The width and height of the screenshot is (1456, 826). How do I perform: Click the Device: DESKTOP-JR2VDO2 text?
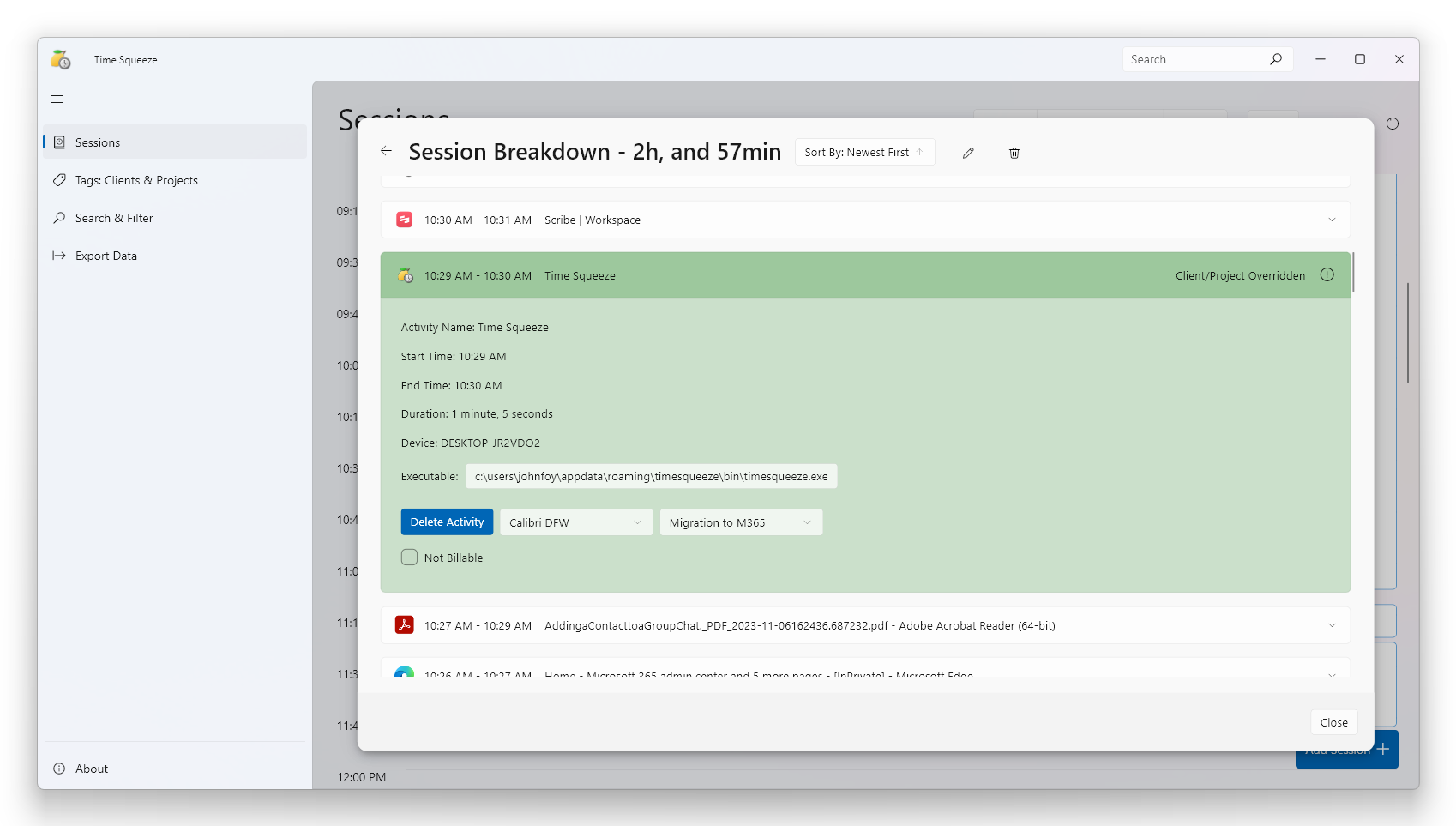click(x=471, y=443)
